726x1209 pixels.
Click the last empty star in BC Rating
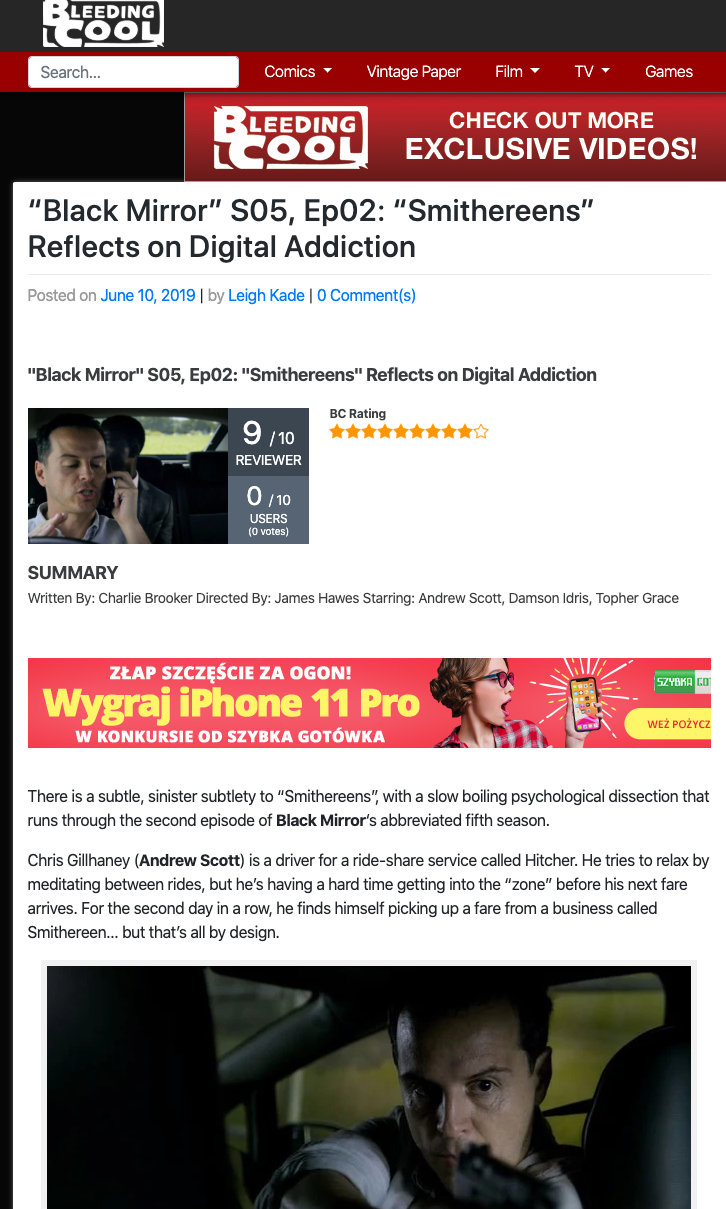[481, 432]
